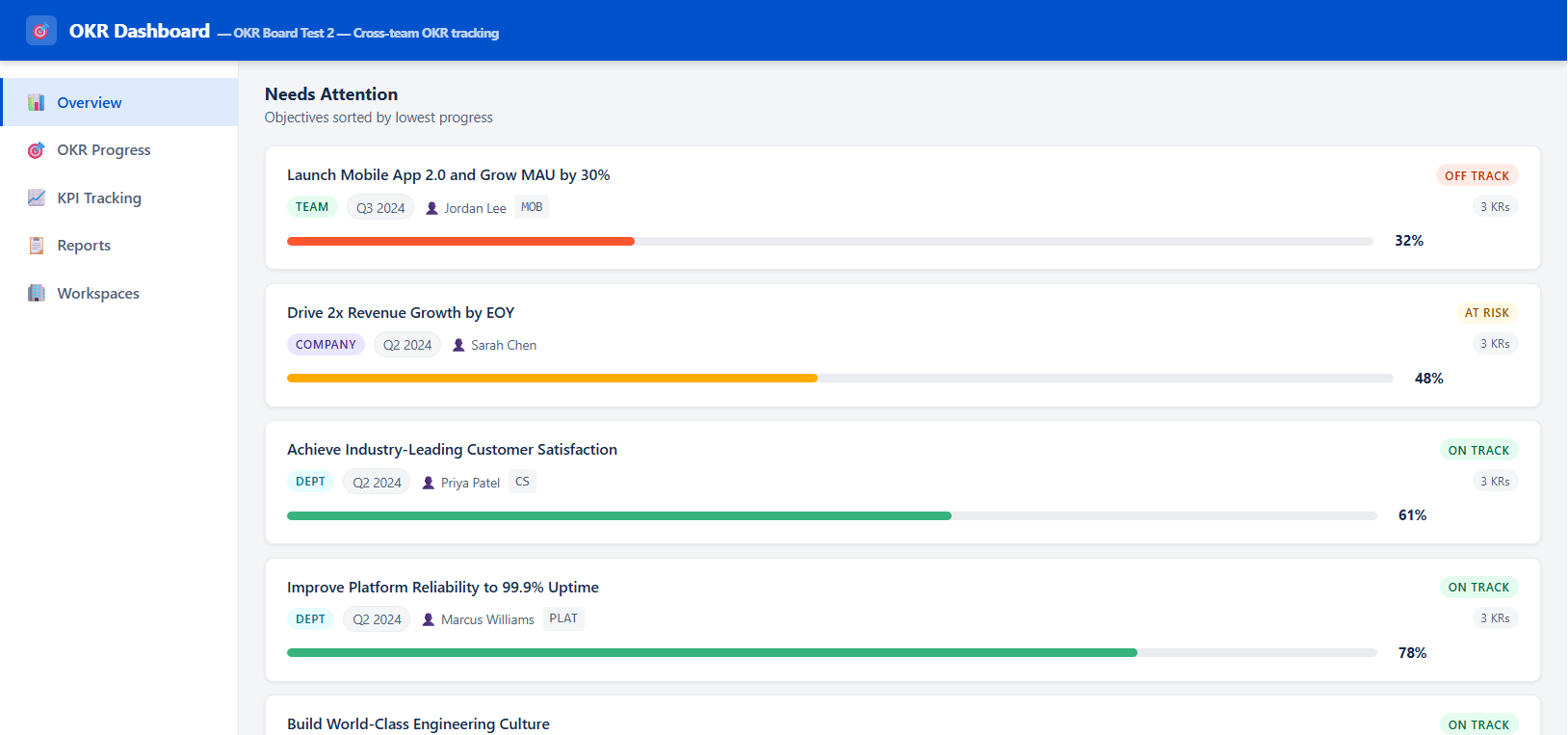Image resolution: width=1568 pixels, height=735 pixels.
Task: Click owner name Marcus Williams
Action: 487,619
